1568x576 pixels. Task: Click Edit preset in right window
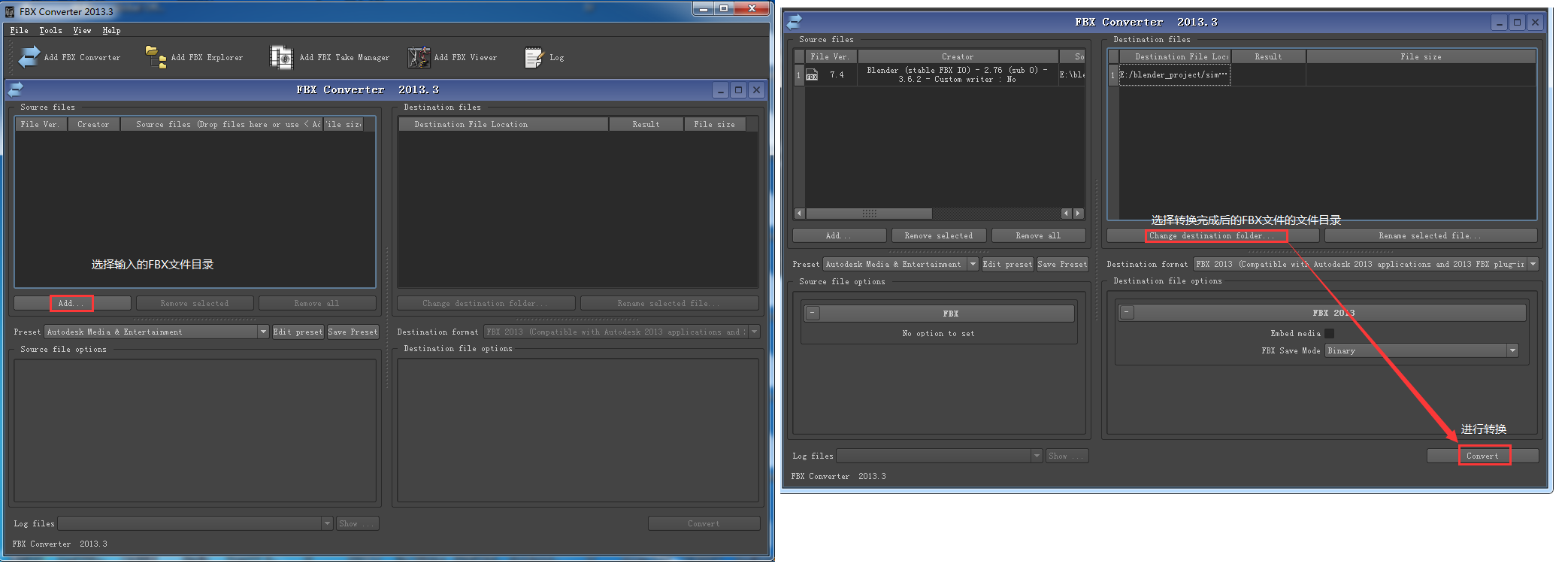pos(1007,264)
